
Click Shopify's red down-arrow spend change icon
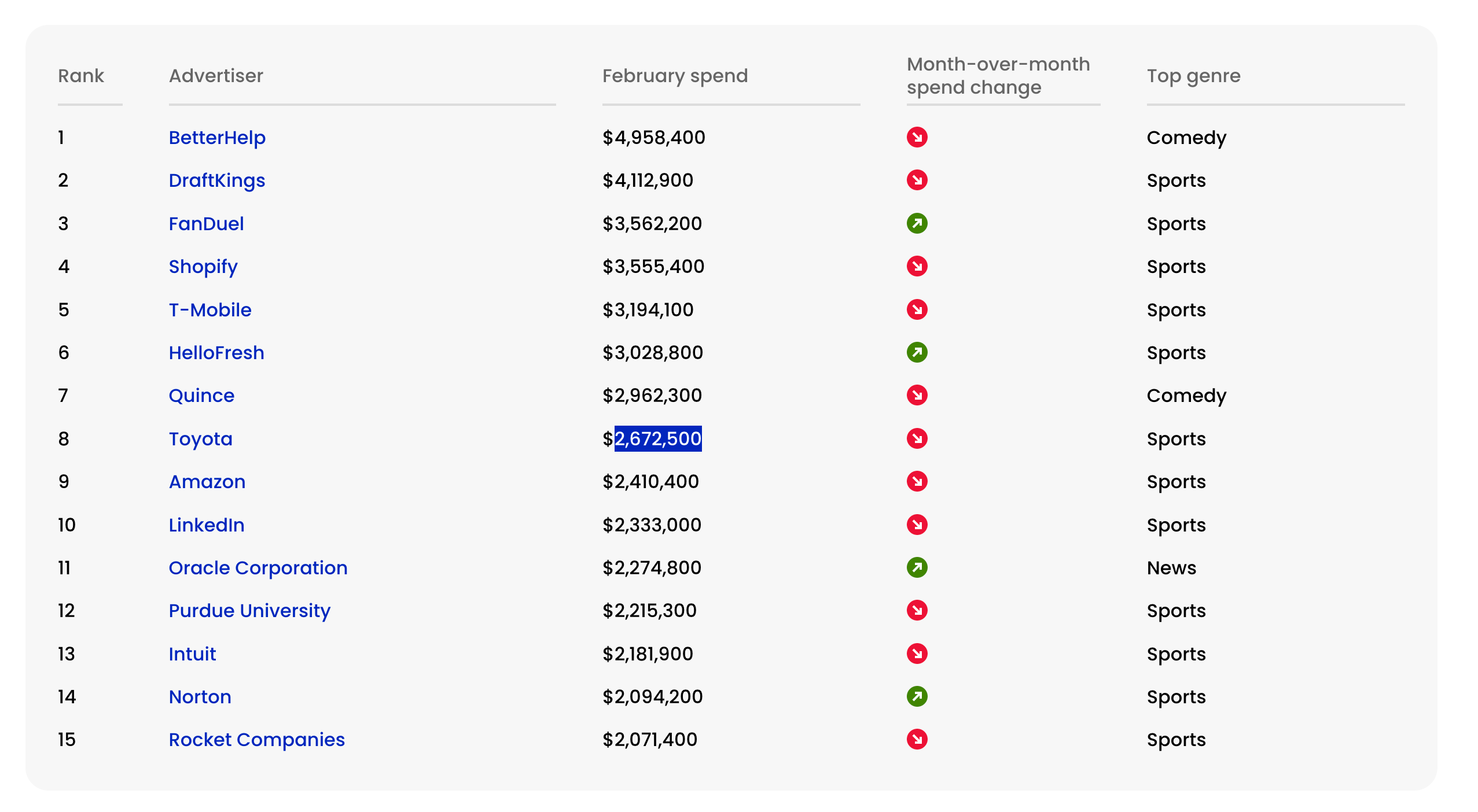point(917,266)
